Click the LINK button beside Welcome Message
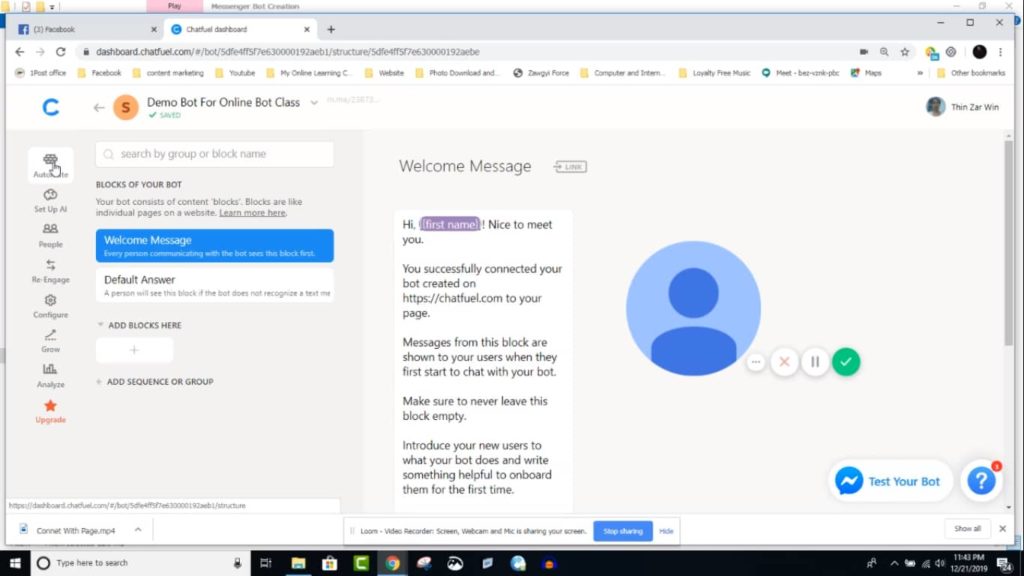Image resolution: width=1024 pixels, height=576 pixels. click(x=570, y=167)
